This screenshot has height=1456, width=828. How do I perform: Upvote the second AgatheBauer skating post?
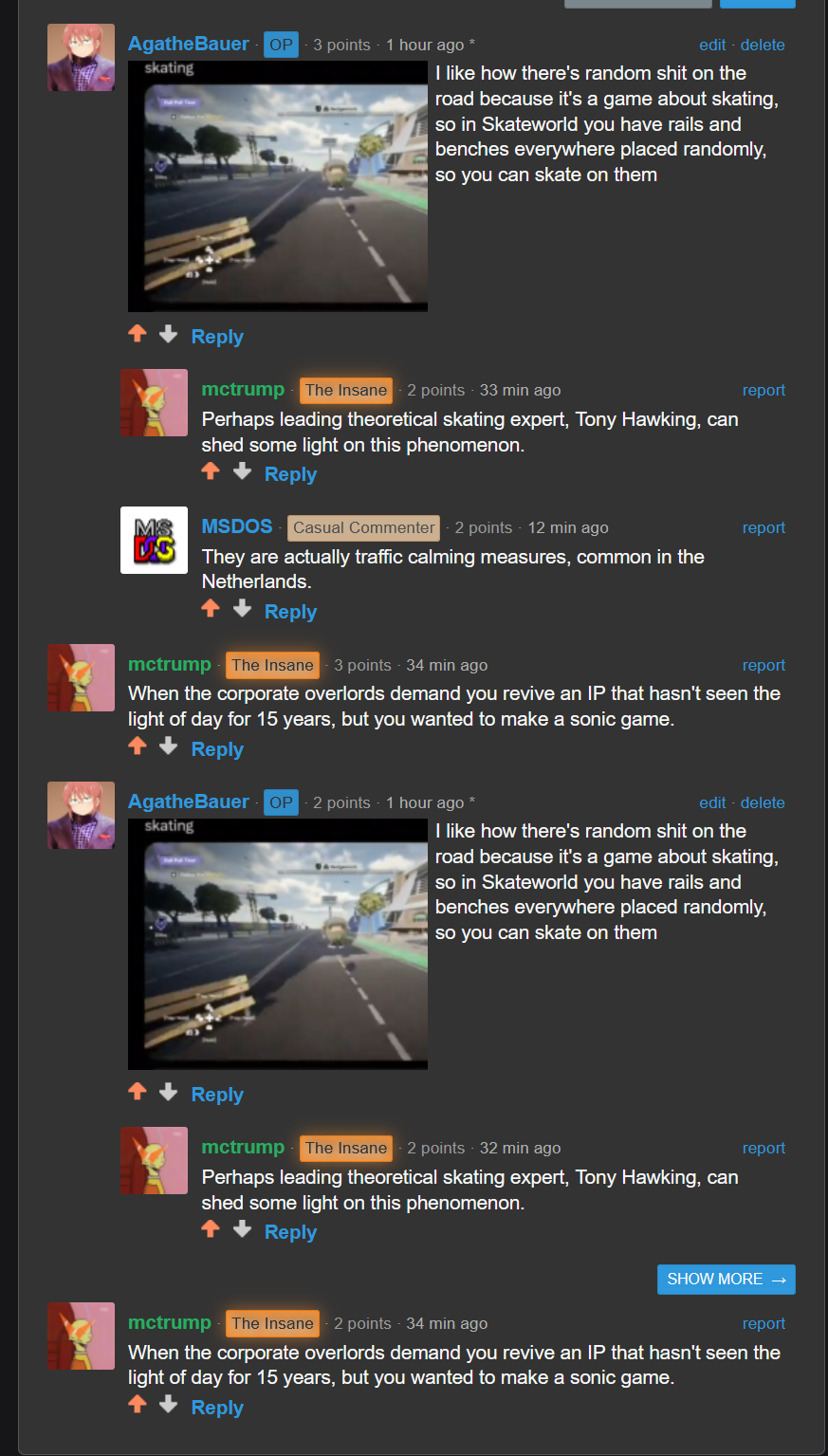pyautogui.click(x=138, y=1092)
